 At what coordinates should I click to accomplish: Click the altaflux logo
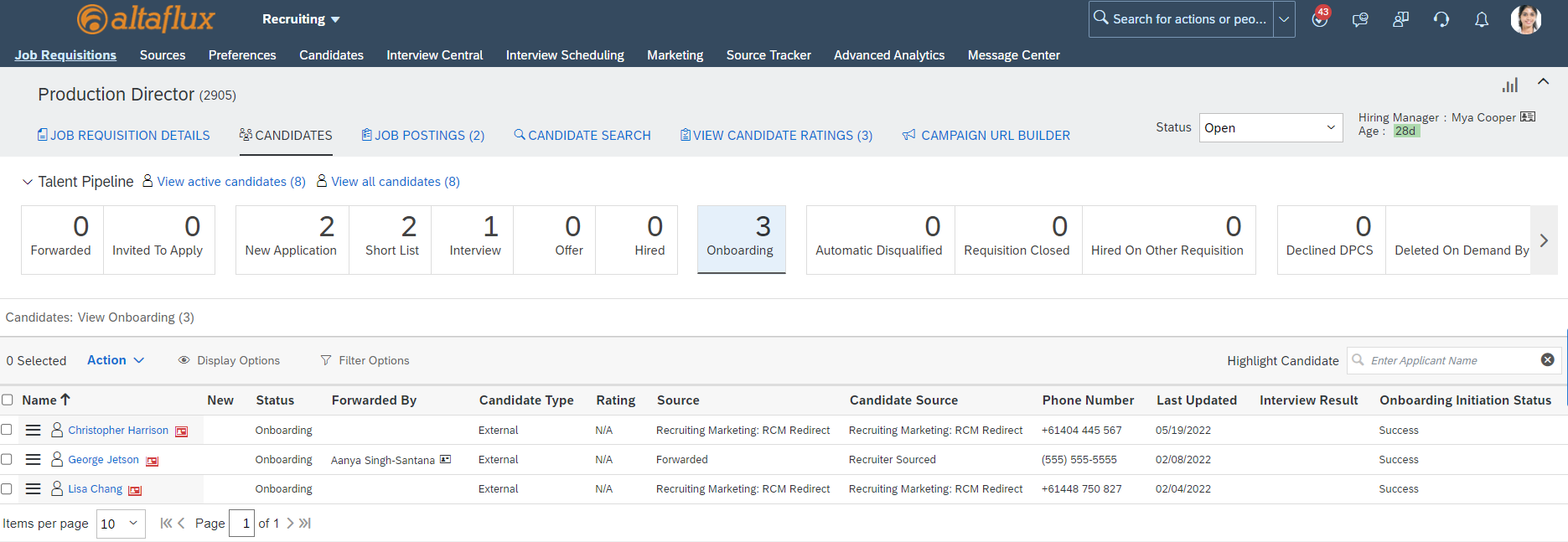click(146, 18)
